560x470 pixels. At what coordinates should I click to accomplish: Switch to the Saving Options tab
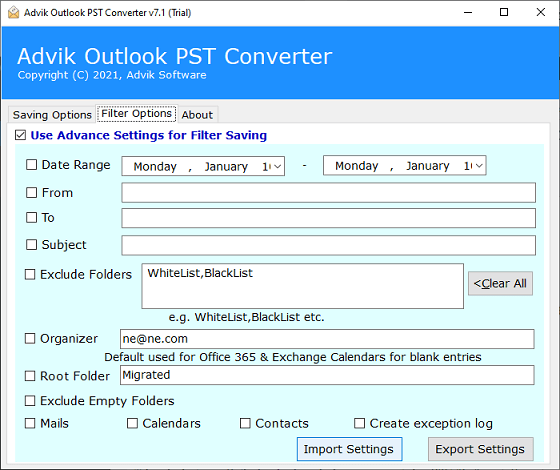coord(52,115)
